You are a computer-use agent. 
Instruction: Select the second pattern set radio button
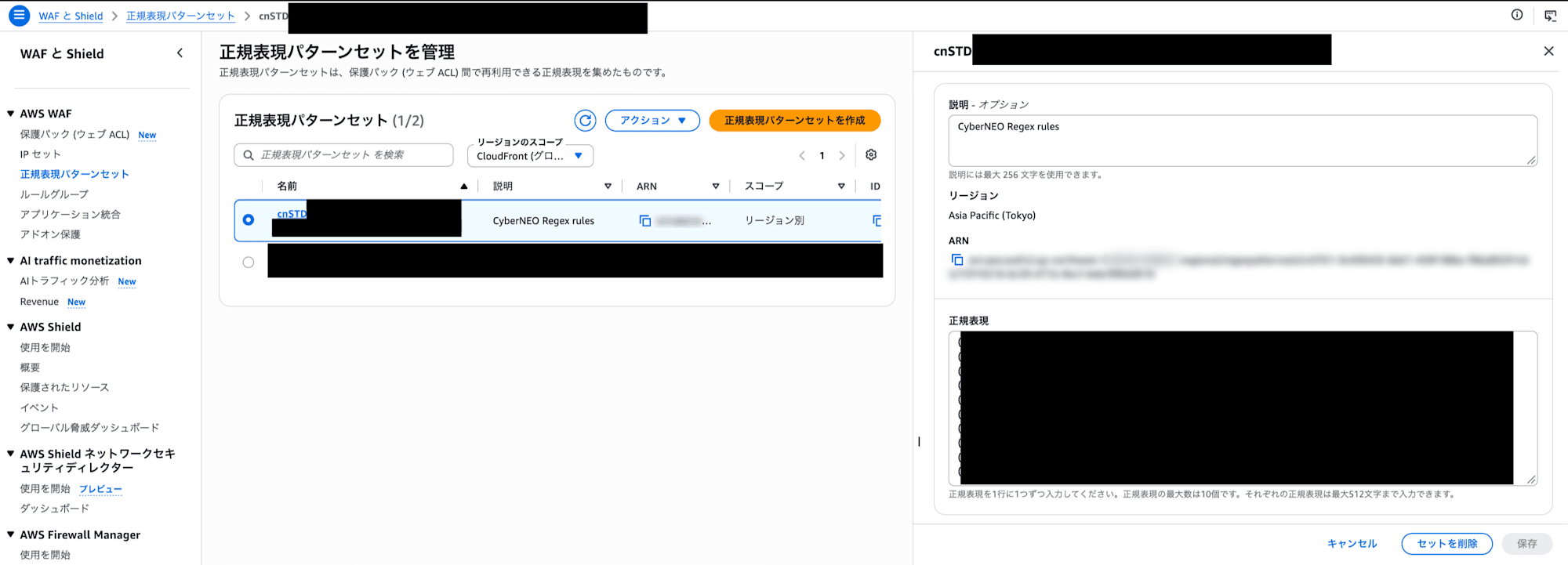[249, 263]
